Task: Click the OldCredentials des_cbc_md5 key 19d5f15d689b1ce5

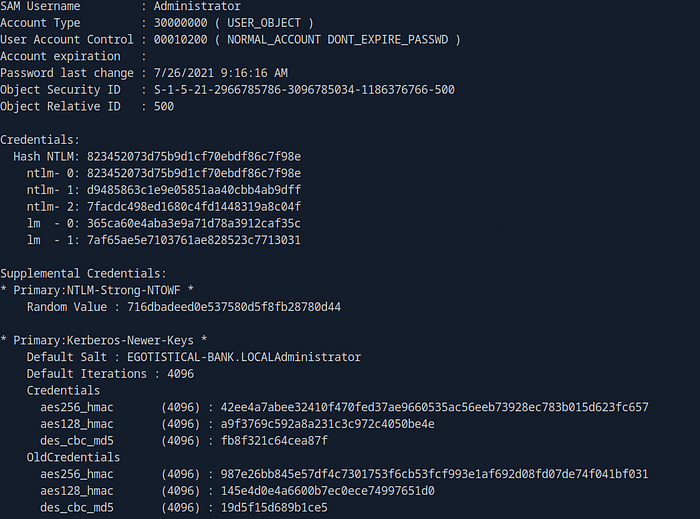Action: pyautogui.click(x=274, y=507)
